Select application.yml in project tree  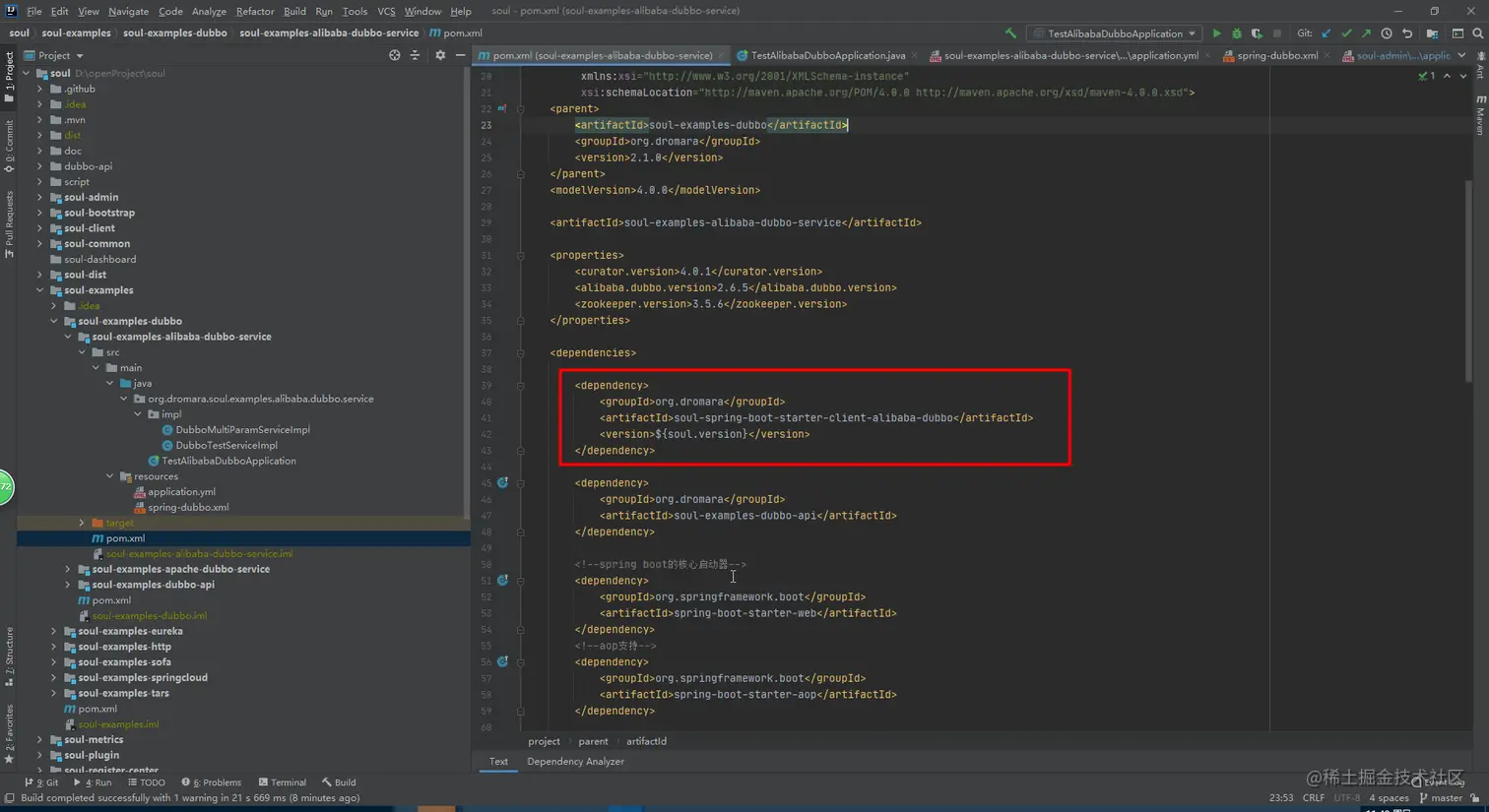(181, 491)
